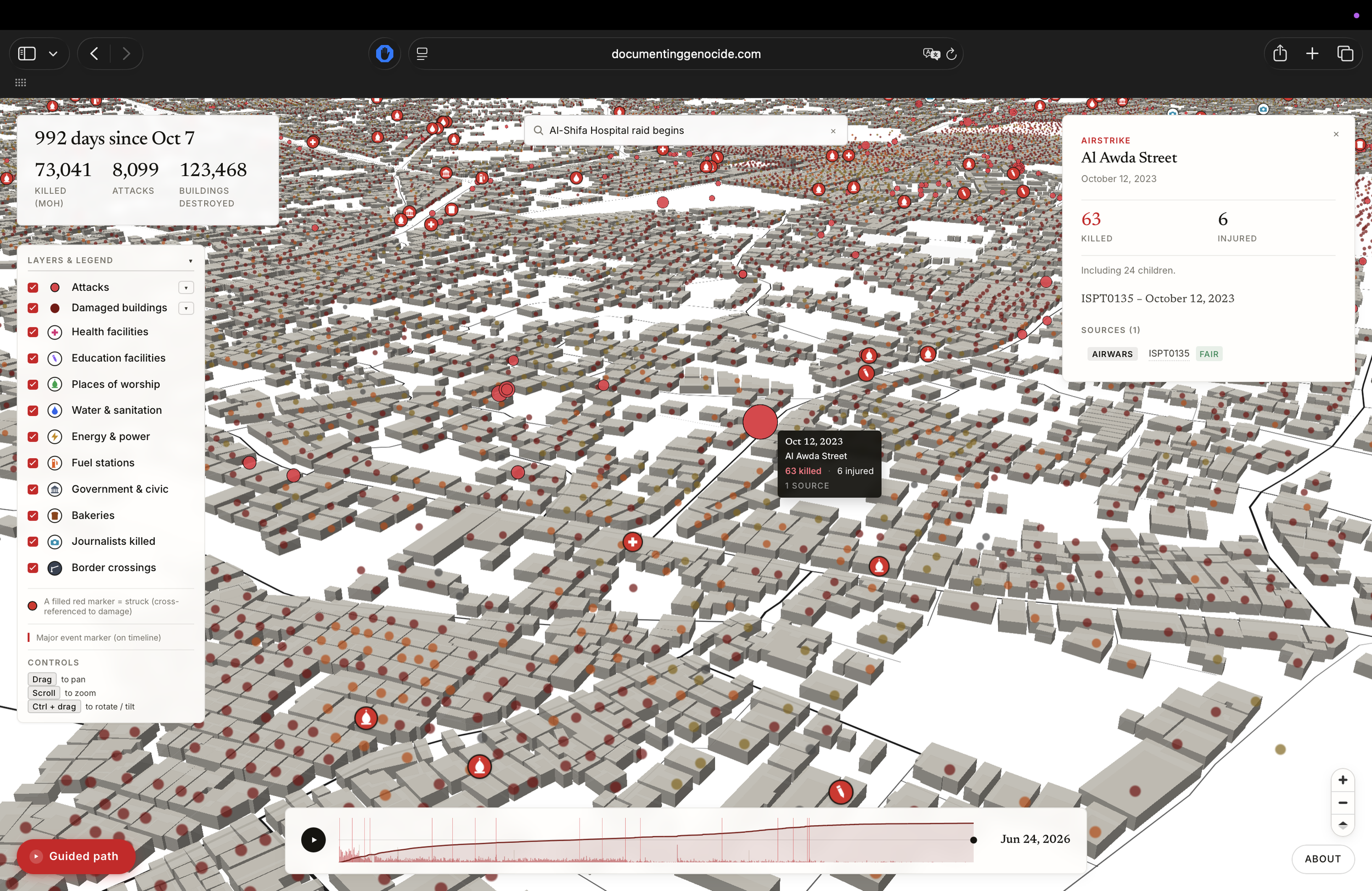Click the Bakeries legend icon
The image size is (1372, 891).
click(55, 515)
